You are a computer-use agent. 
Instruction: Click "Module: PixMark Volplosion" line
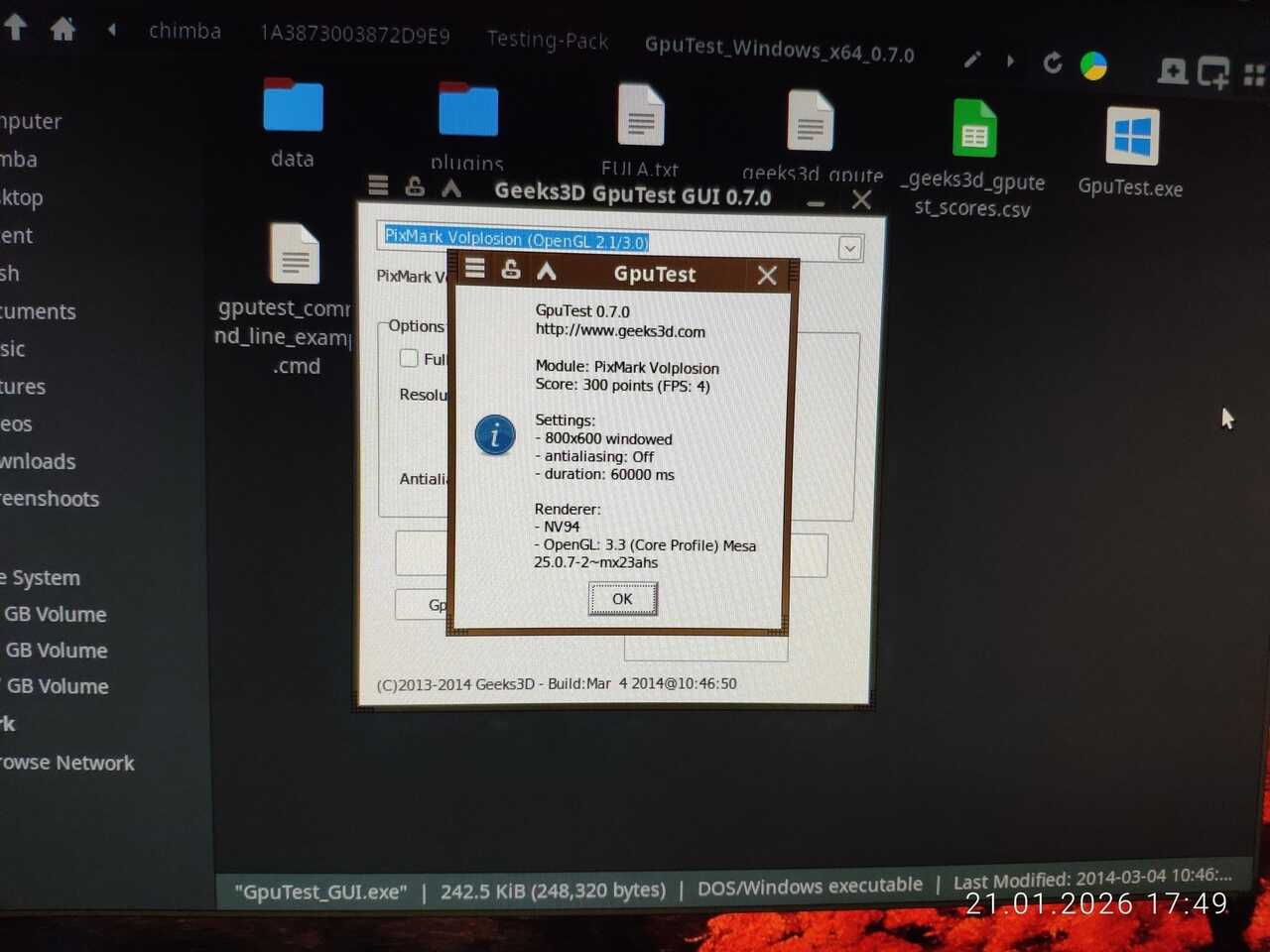[x=627, y=367]
